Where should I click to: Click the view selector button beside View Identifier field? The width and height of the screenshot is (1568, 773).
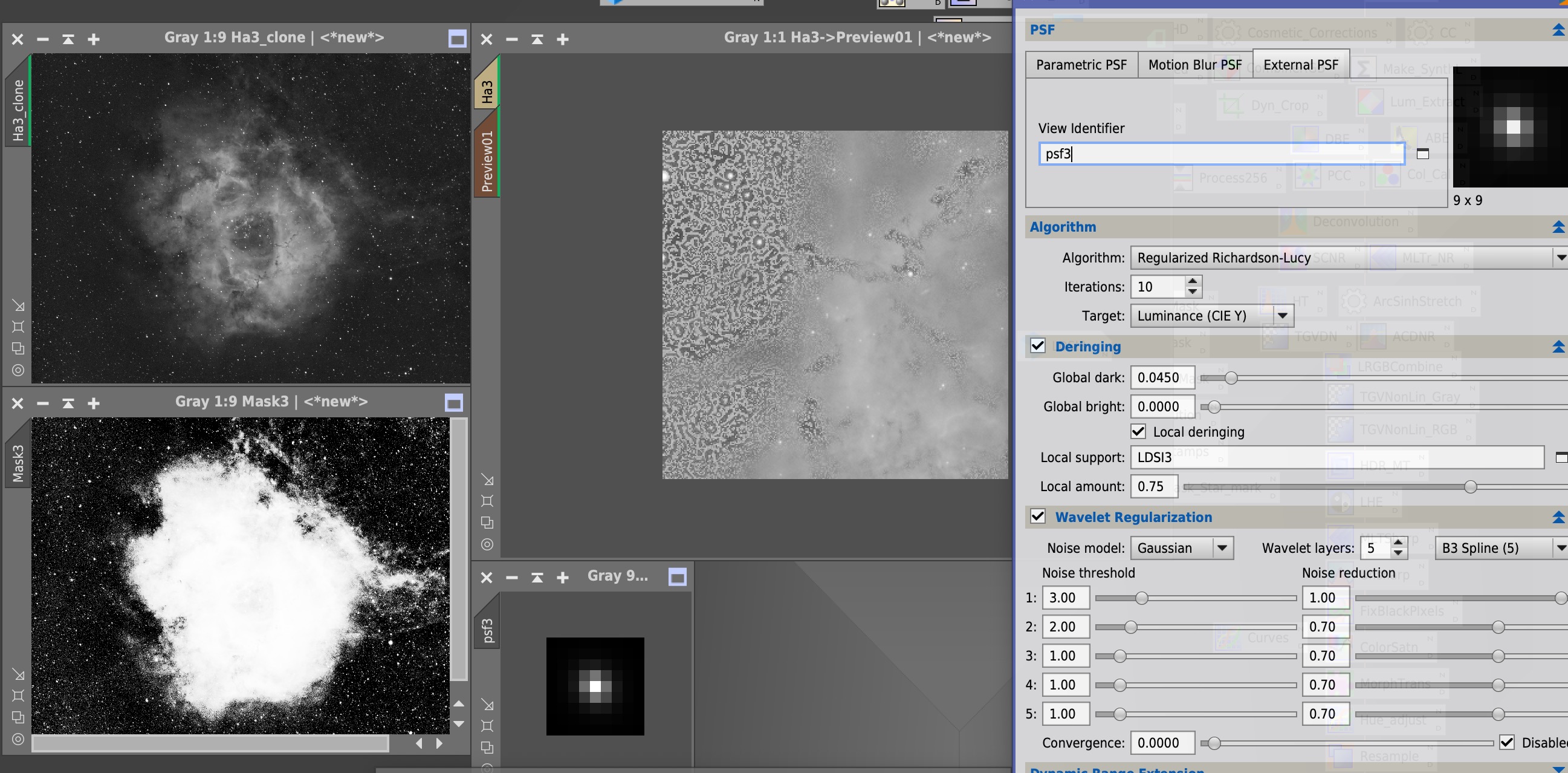(x=1422, y=154)
